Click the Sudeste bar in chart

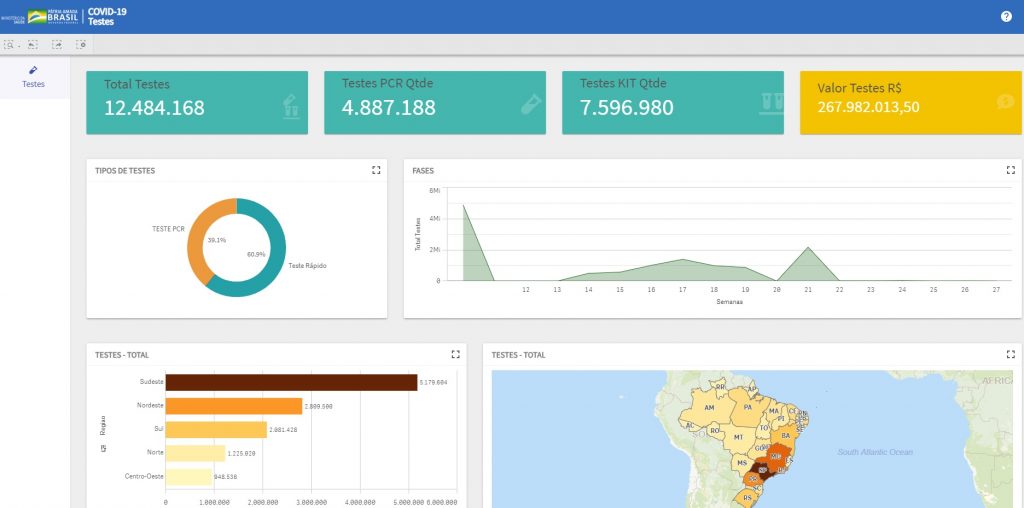290,382
